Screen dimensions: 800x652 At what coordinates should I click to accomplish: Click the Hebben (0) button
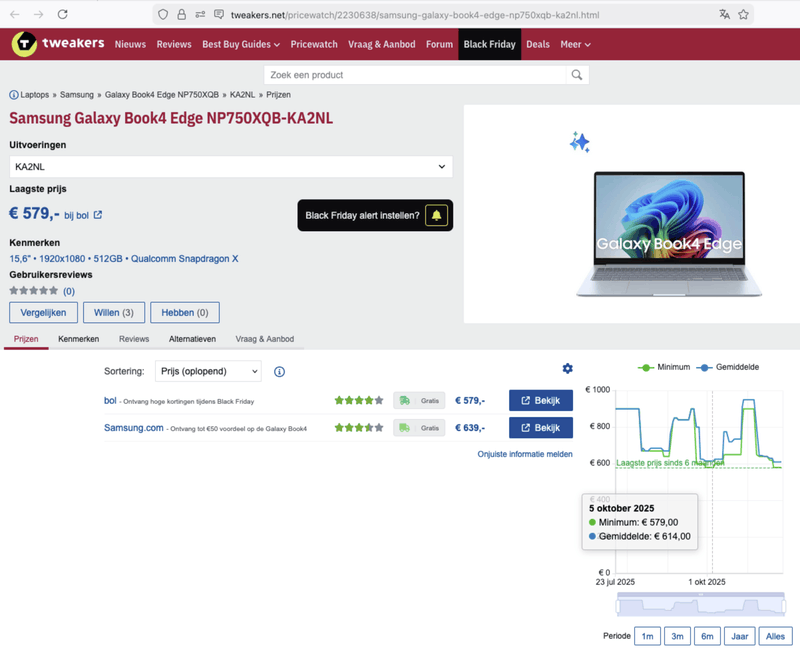coord(185,313)
